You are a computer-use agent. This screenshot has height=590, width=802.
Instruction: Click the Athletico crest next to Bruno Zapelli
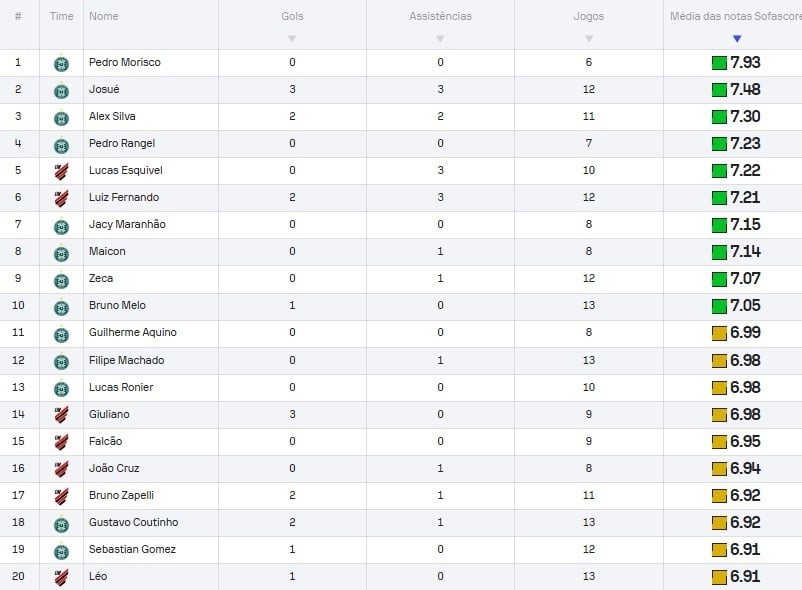click(61, 496)
